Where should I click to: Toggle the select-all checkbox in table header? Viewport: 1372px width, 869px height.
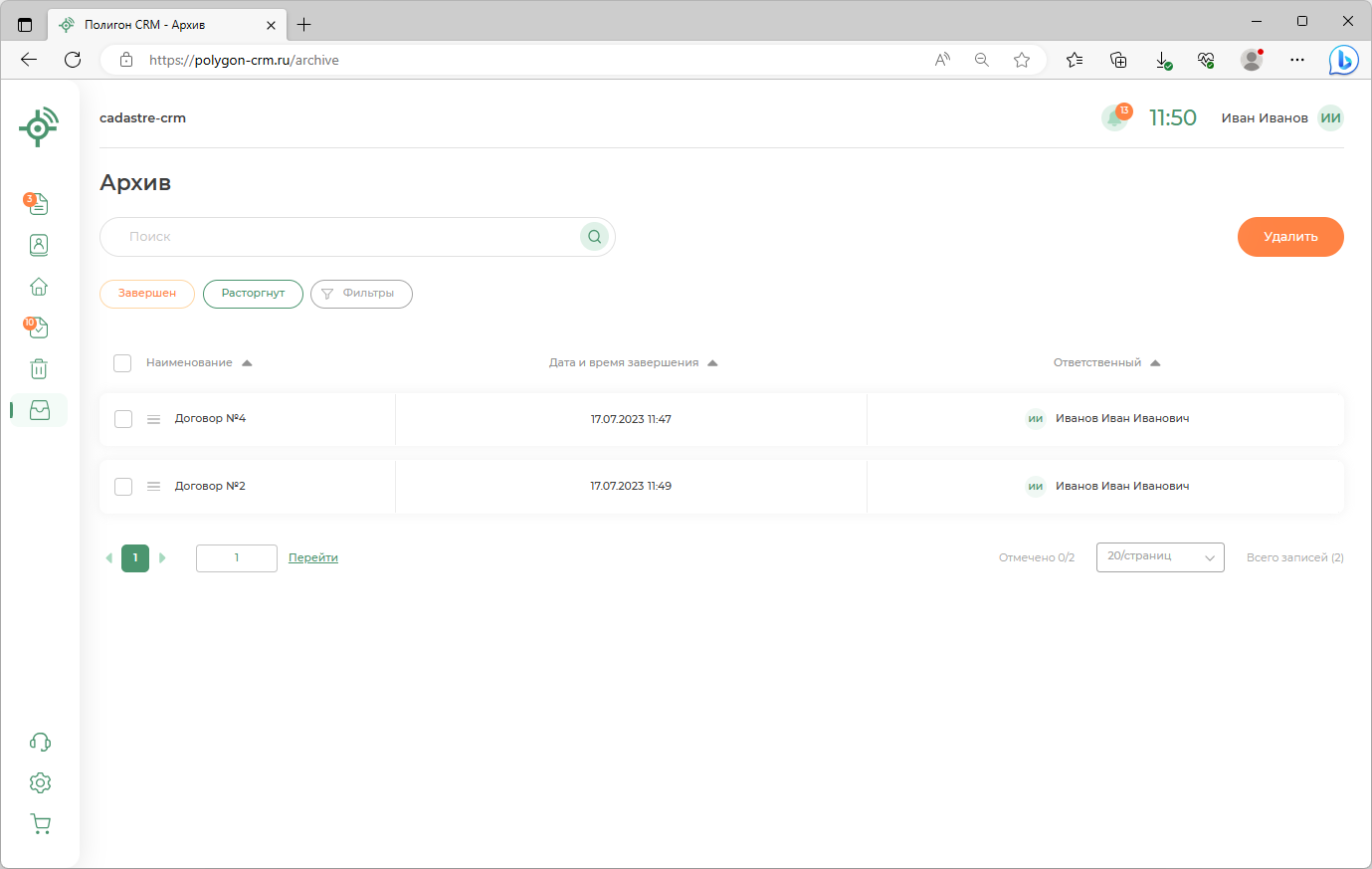click(x=122, y=363)
